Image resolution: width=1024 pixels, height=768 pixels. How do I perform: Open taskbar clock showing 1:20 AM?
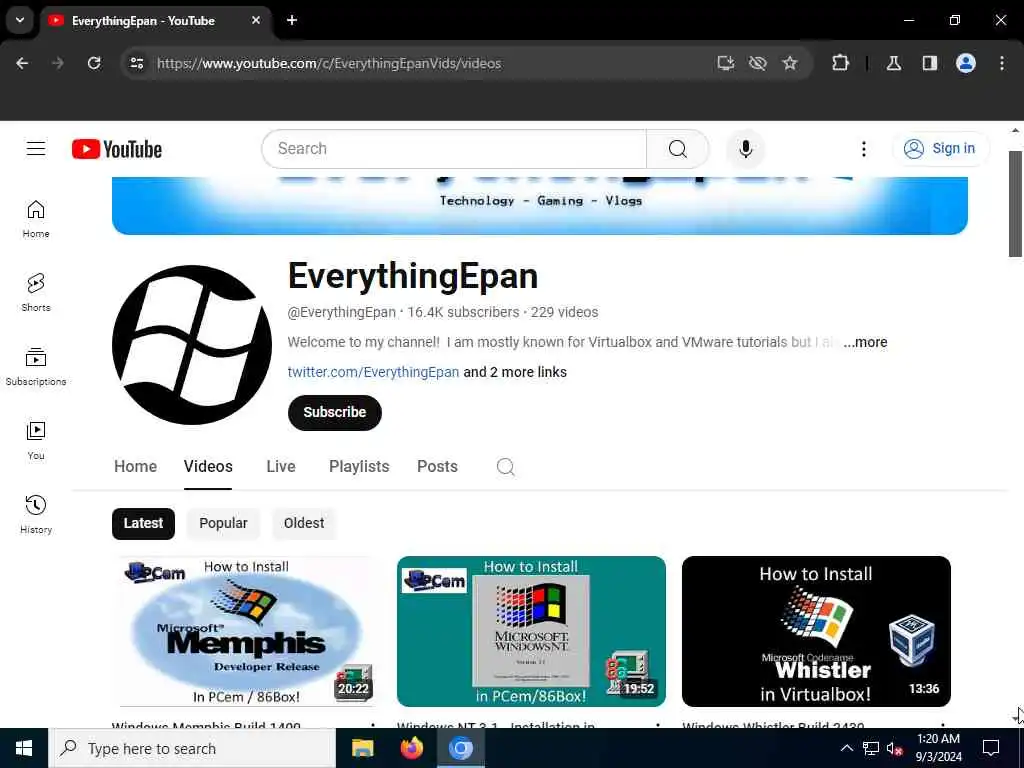point(938,748)
